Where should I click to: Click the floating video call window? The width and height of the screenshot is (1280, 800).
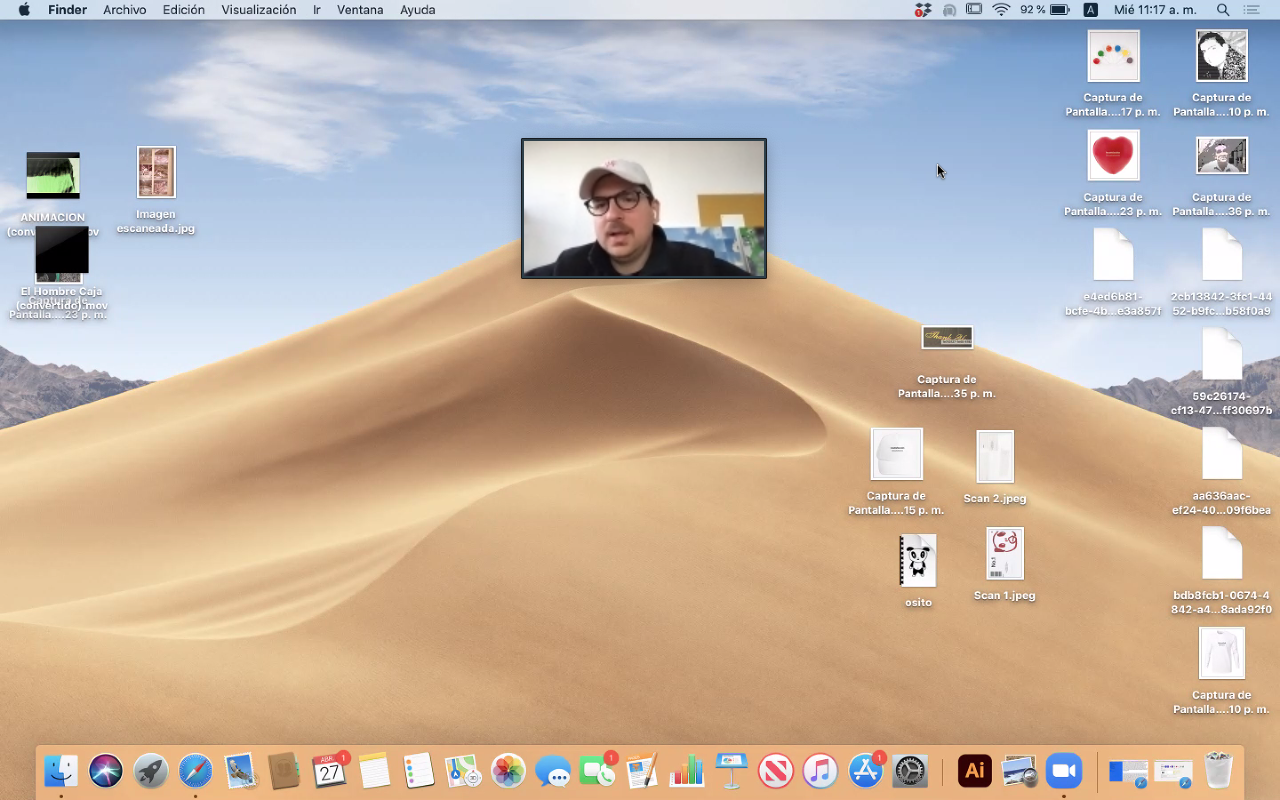click(x=644, y=208)
